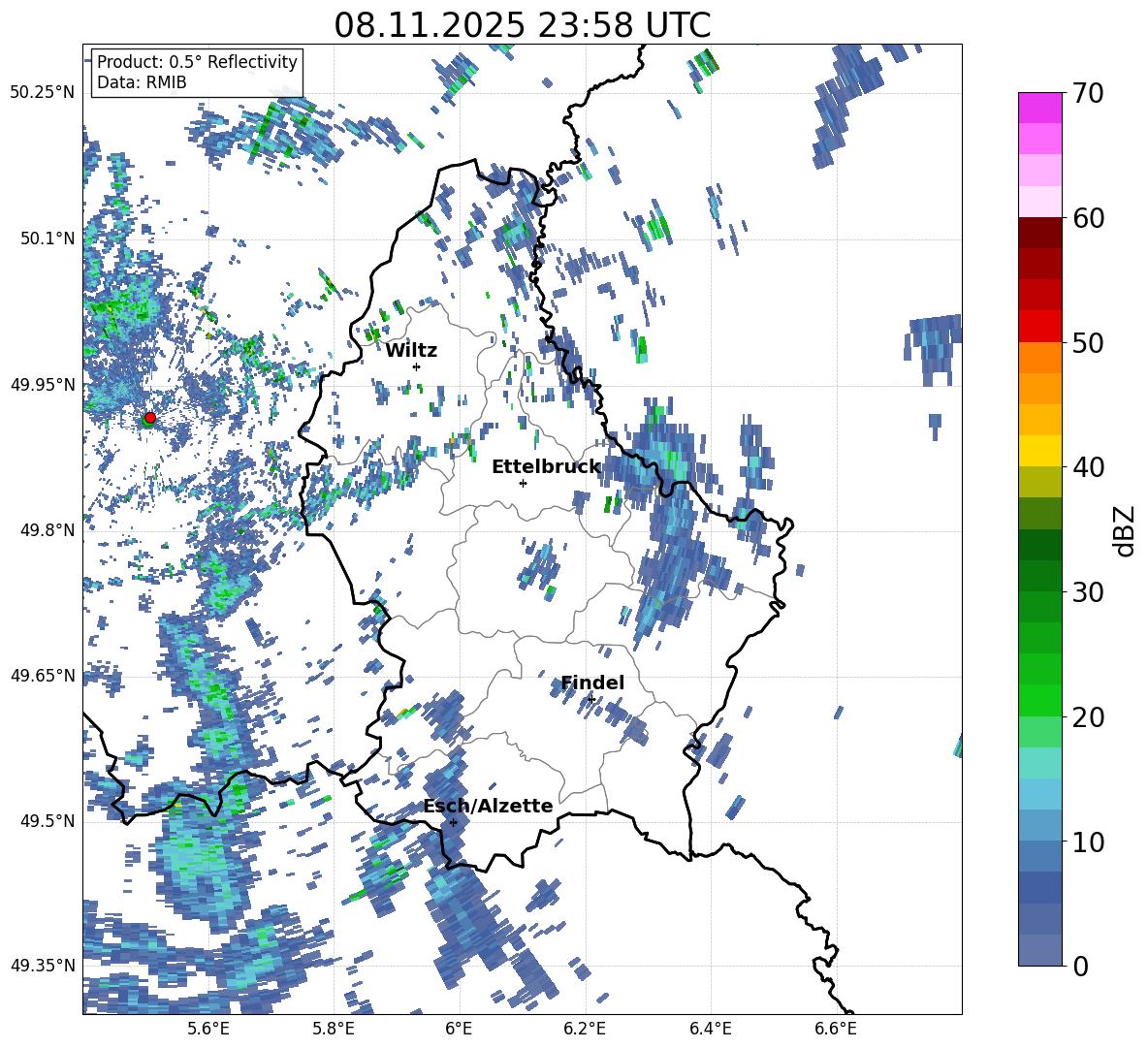1148x1048 pixels.
Task: Click the 50.25°N latitude label
Action: coord(43,93)
